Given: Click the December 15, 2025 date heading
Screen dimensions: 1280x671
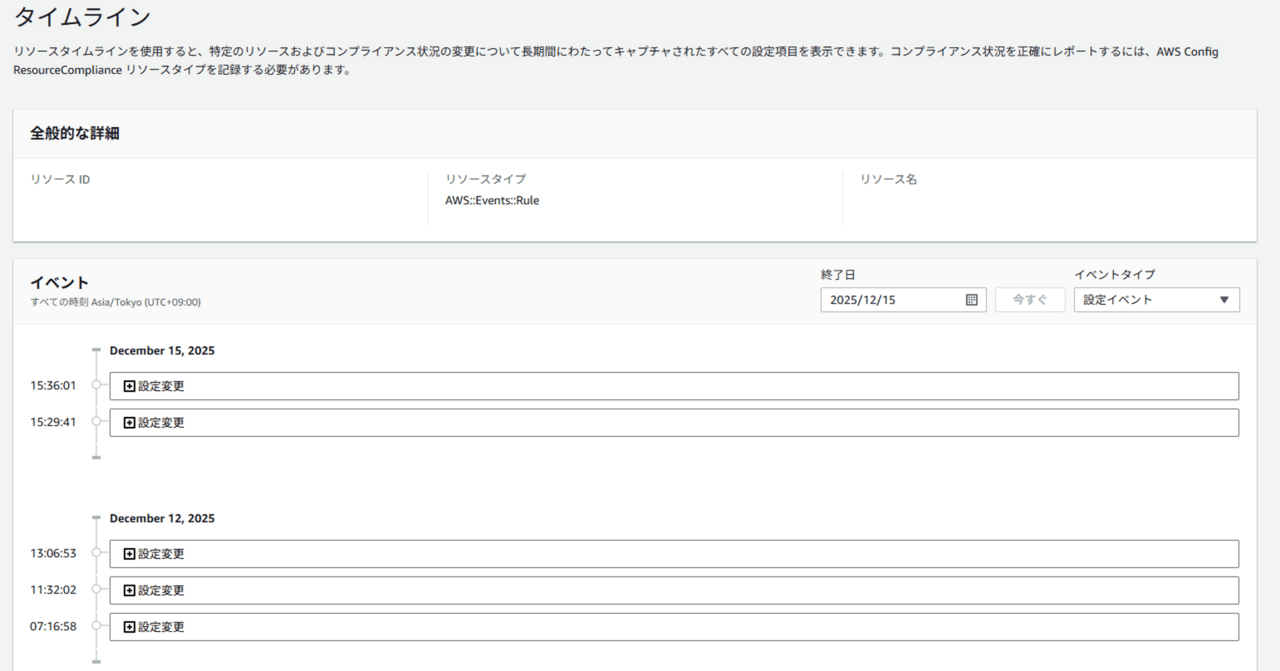Looking at the screenshot, I should click(x=162, y=351).
